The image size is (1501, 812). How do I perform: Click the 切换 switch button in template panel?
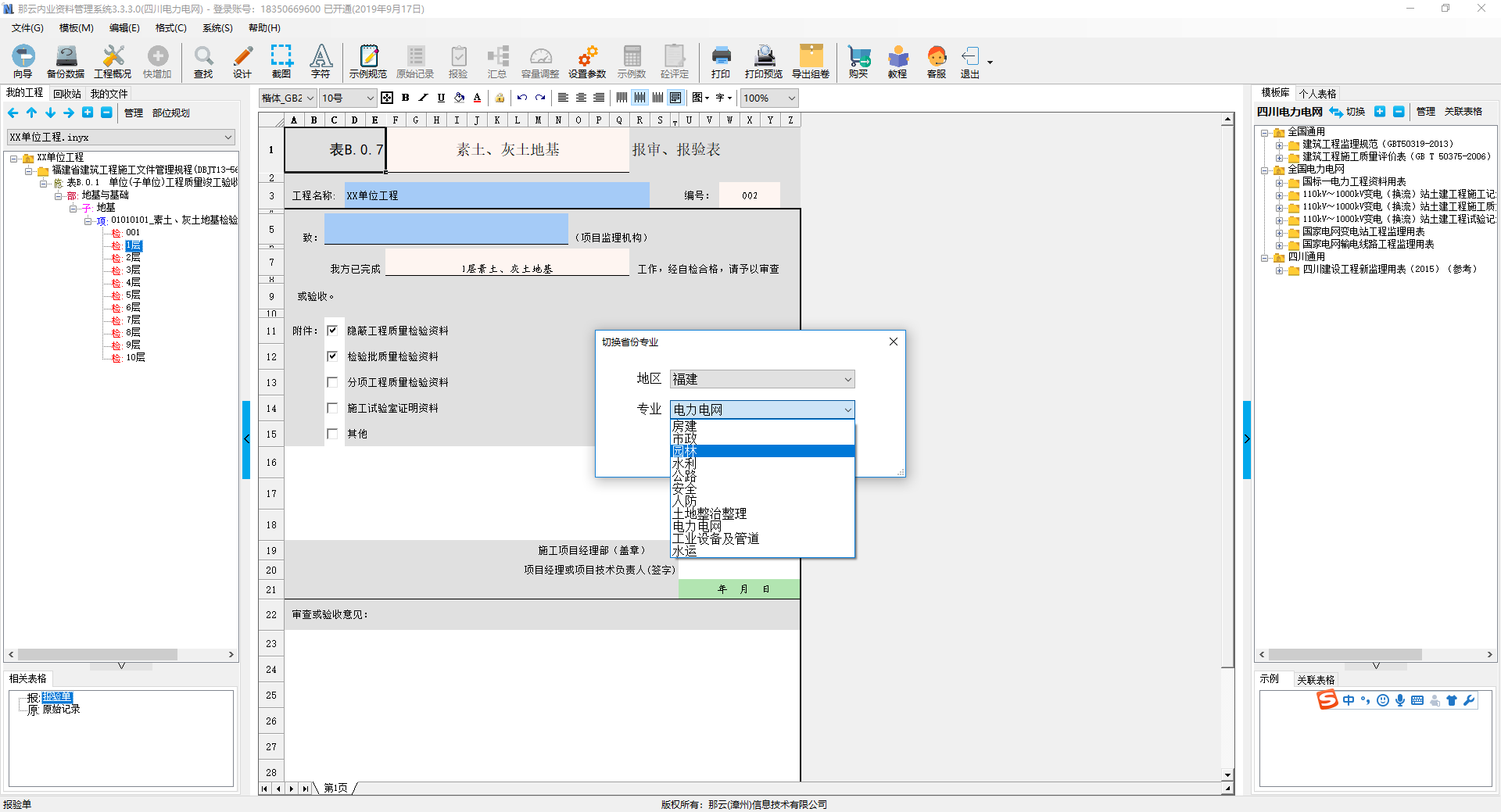click(x=1348, y=112)
